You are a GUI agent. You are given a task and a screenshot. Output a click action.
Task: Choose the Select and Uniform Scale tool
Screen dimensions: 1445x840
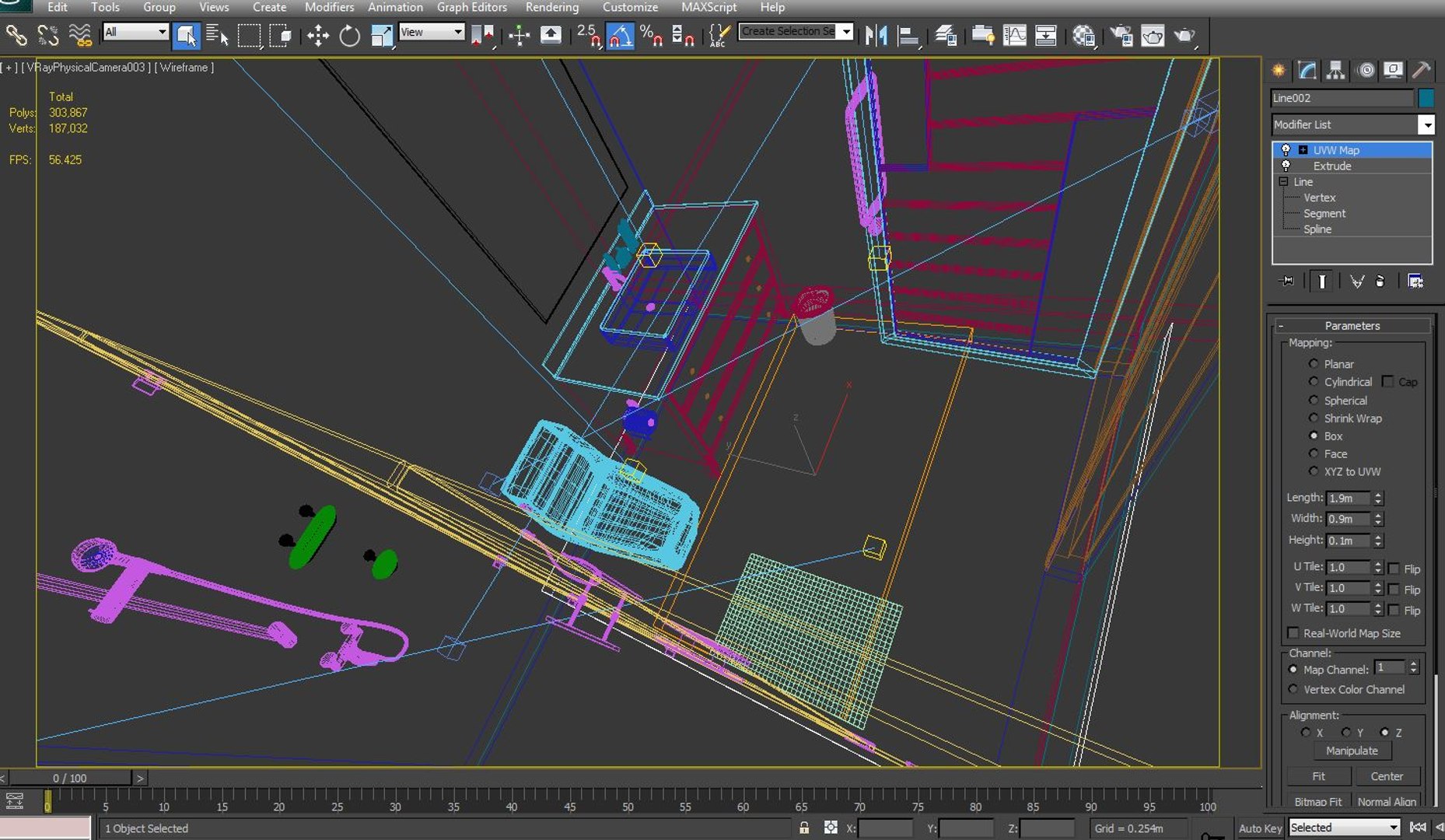(381, 36)
